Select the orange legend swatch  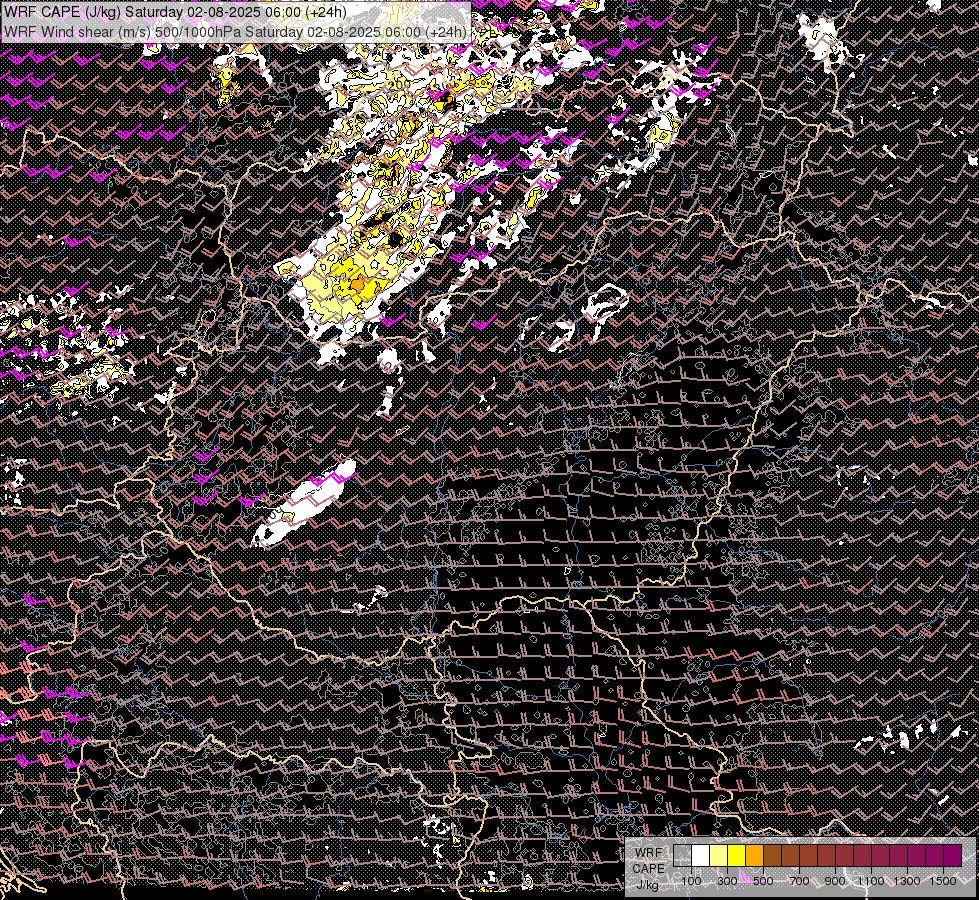pyautogui.click(x=754, y=855)
